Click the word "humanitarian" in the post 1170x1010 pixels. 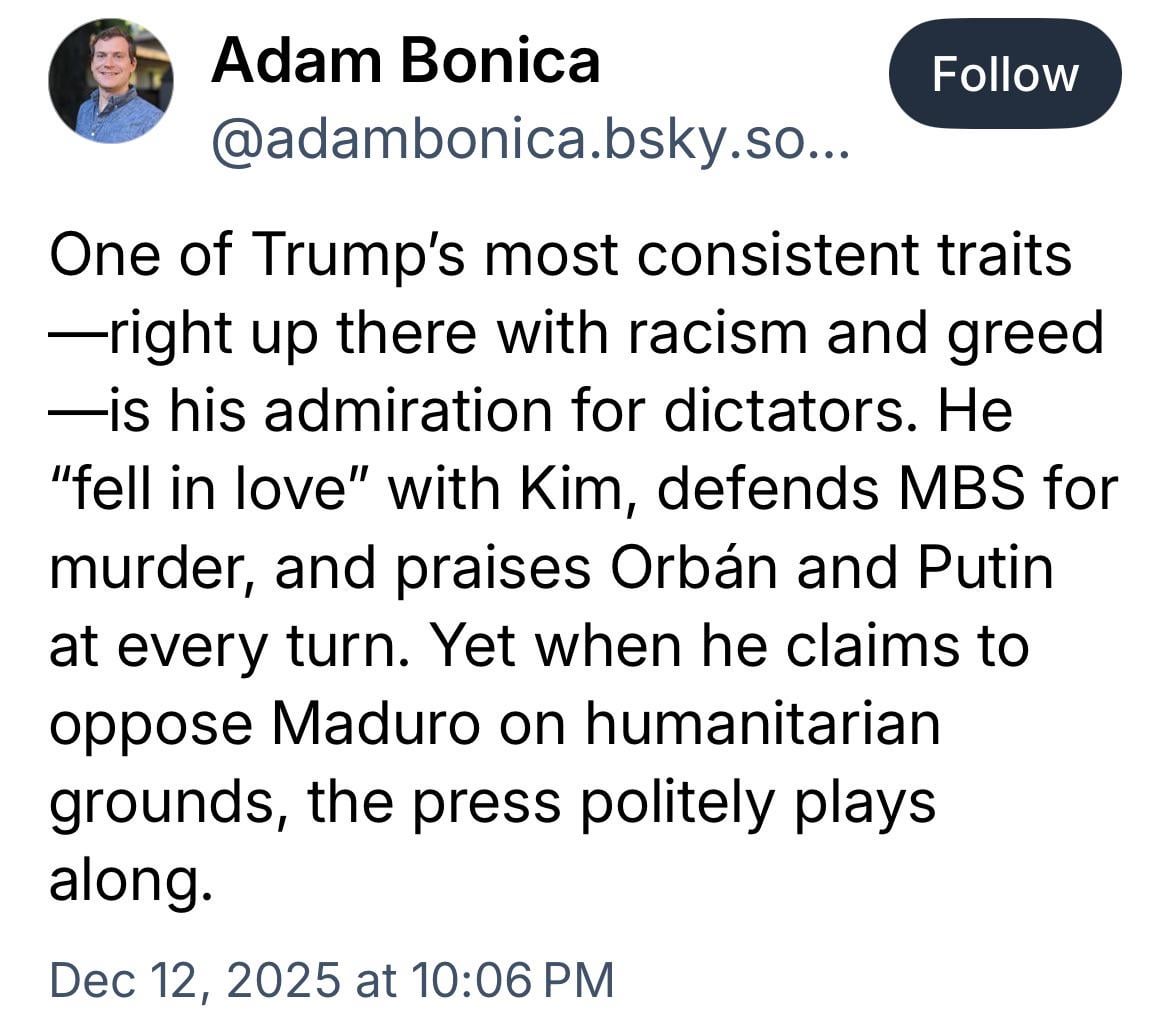763,724
